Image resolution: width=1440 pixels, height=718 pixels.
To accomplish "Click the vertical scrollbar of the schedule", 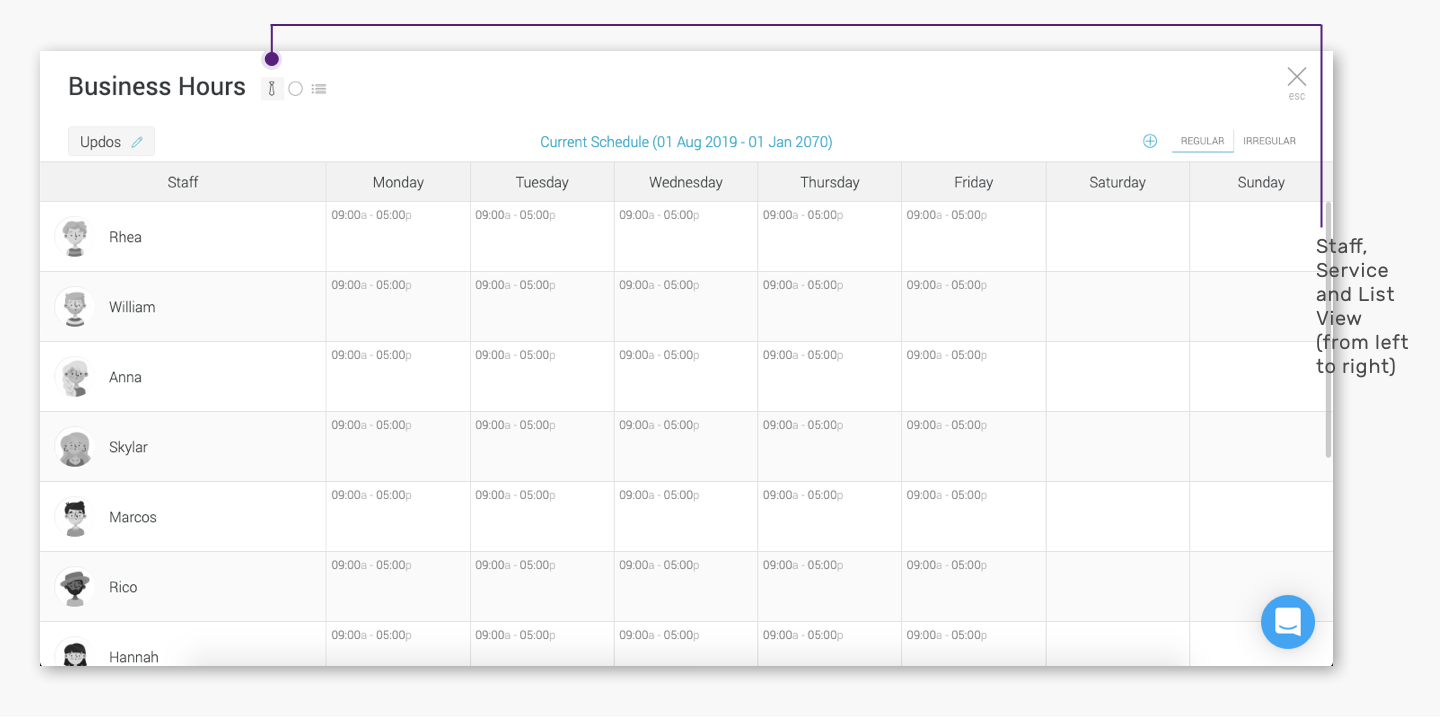I will (x=1328, y=330).
